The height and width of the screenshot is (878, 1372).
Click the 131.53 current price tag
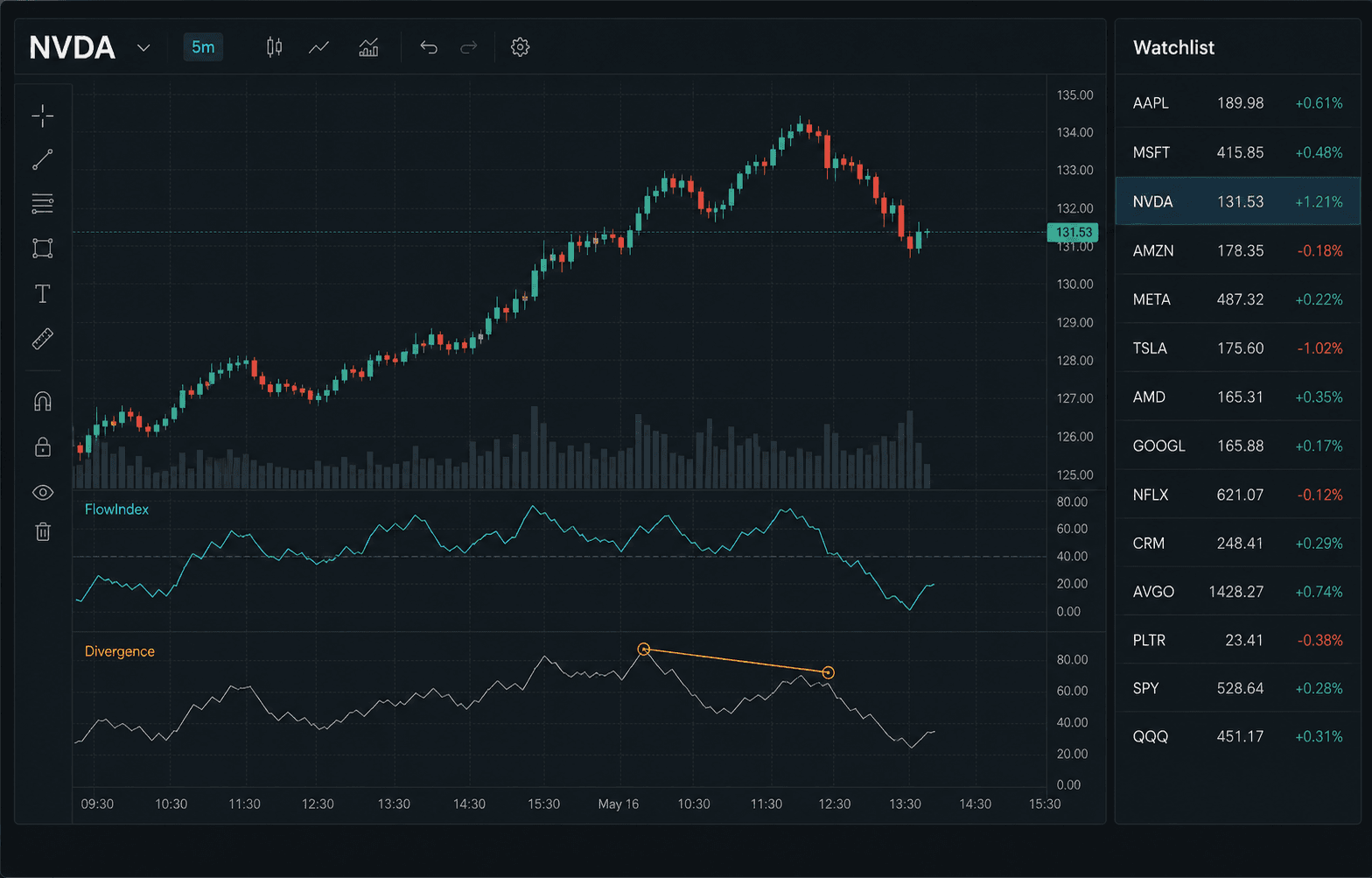pos(1073,232)
